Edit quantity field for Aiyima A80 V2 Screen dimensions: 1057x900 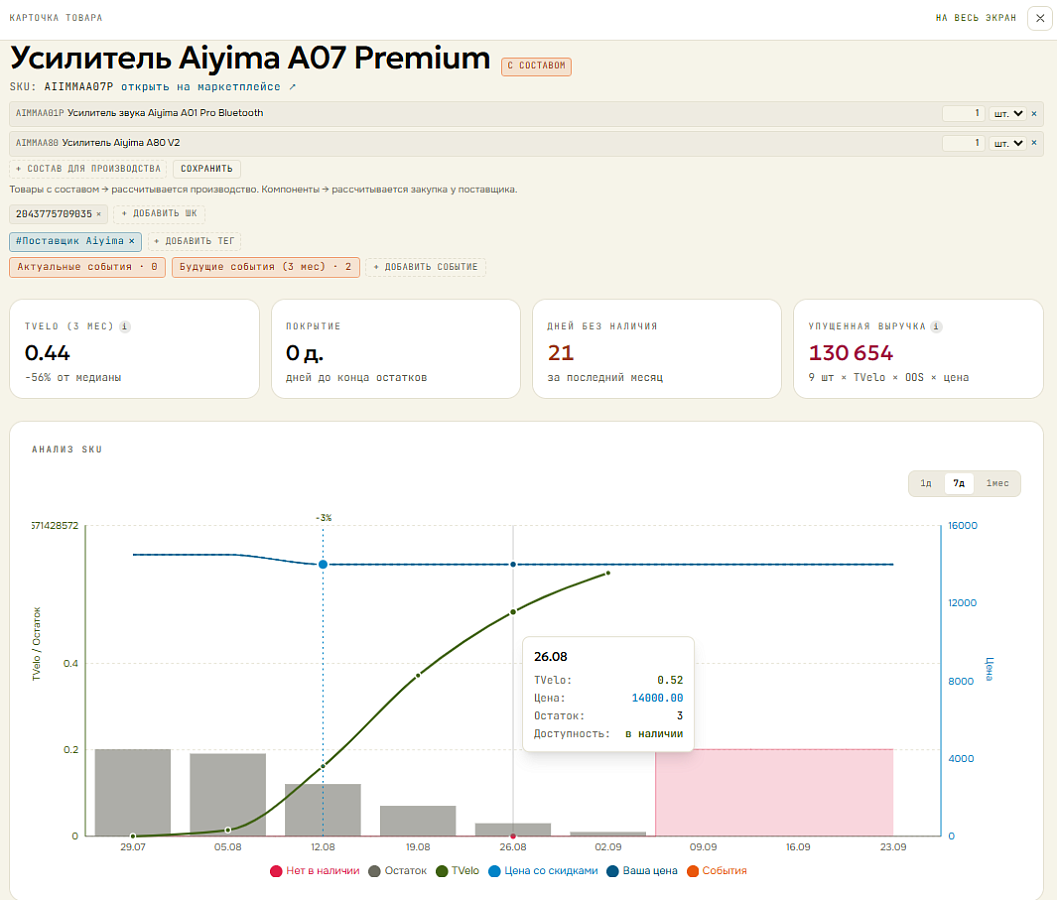[x=963, y=143]
